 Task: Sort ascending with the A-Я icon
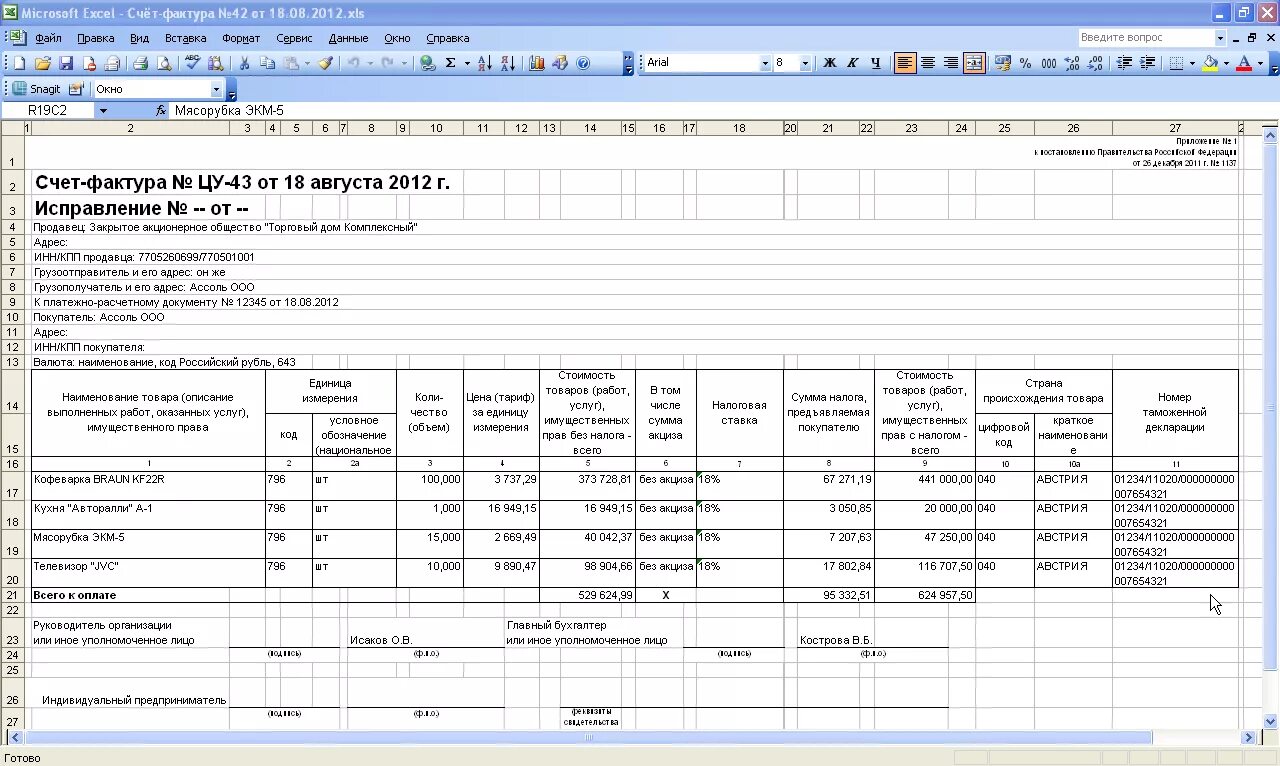click(x=484, y=63)
